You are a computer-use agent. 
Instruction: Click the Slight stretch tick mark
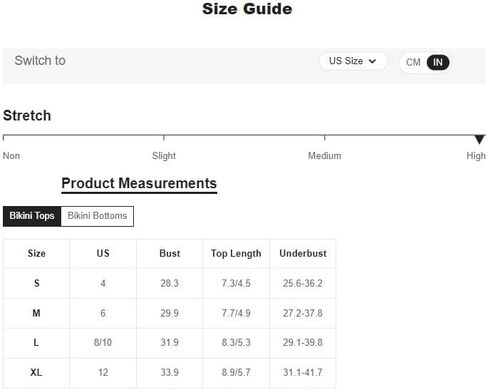tap(164, 137)
